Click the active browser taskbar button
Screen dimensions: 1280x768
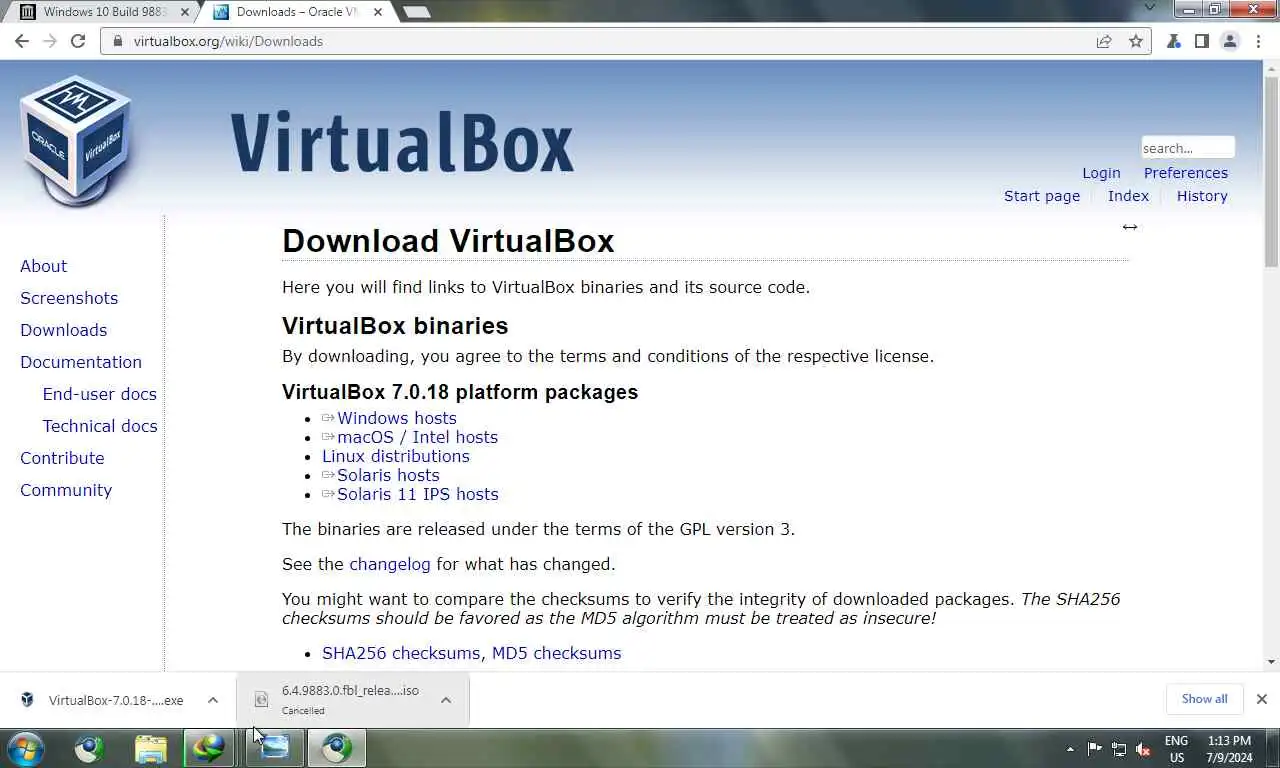pos(337,748)
